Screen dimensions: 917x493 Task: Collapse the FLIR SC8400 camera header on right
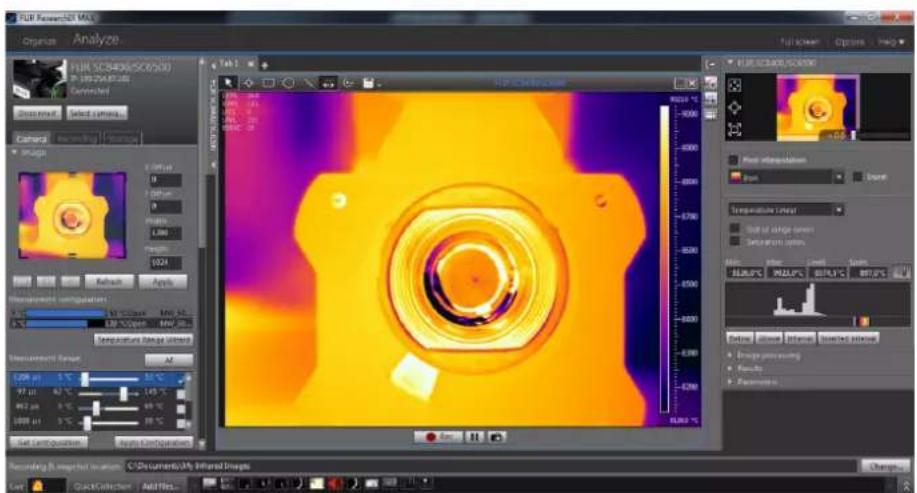730,62
